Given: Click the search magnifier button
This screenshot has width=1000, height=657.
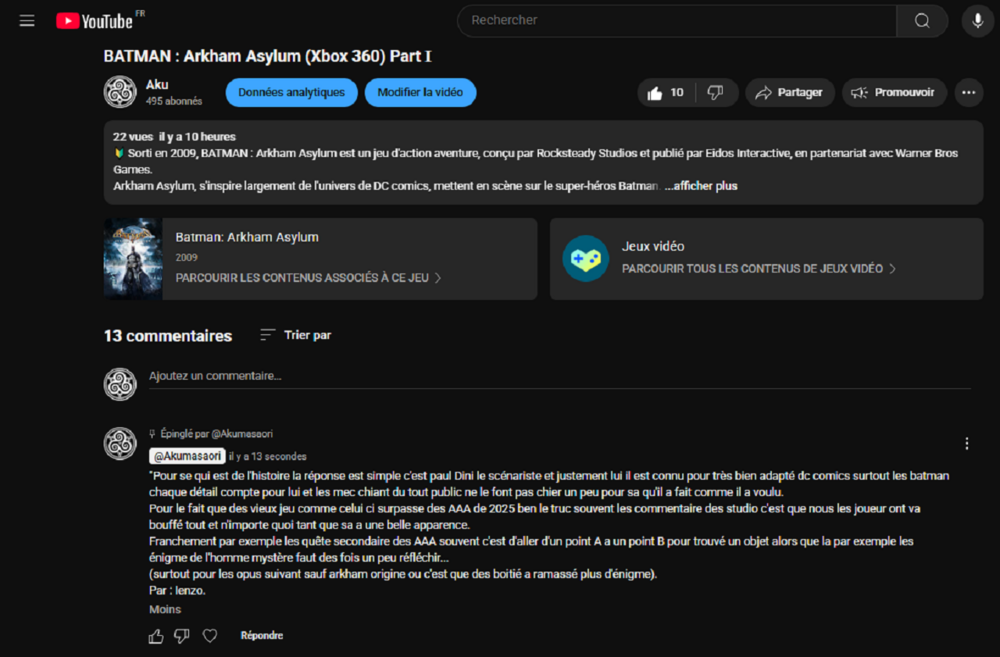Looking at the screenshot, I should (x=921, y=21).
